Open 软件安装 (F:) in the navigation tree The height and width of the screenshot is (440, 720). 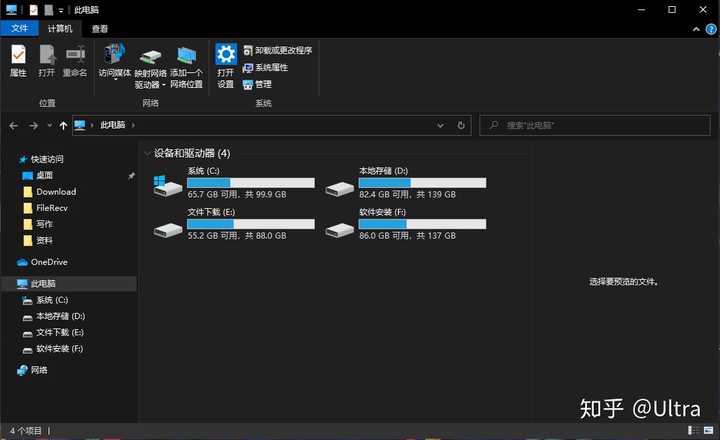(60, 349)
